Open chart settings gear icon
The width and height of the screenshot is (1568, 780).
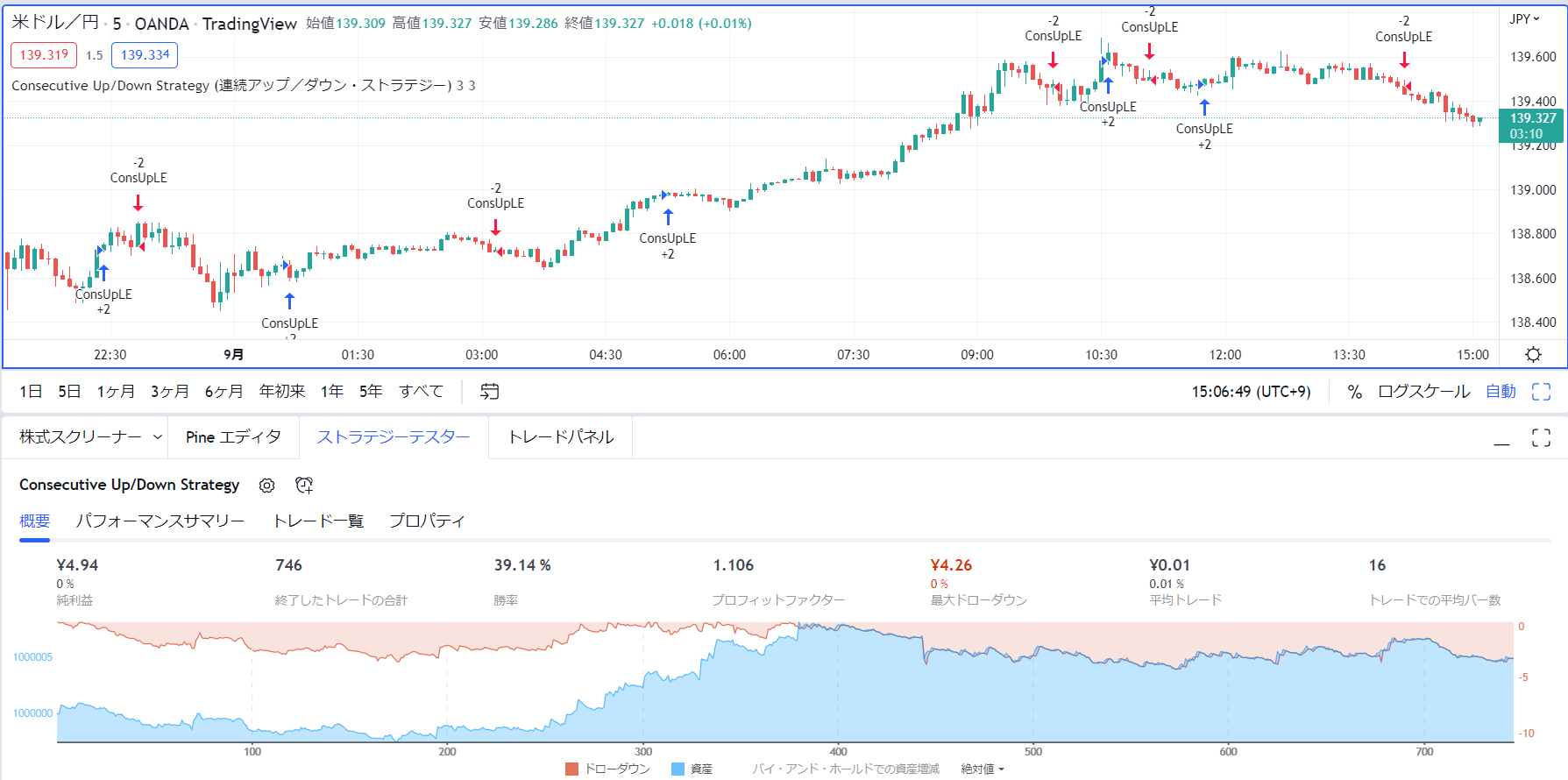coord(1533,355)
